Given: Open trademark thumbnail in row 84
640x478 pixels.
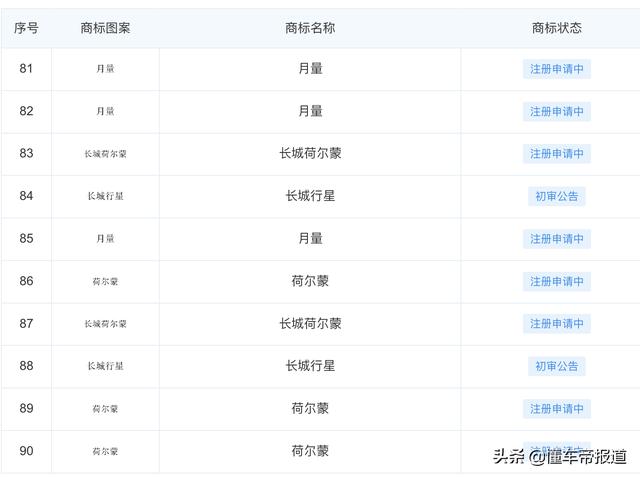Looking at the screenshot, I should click(x=105, y=196).
